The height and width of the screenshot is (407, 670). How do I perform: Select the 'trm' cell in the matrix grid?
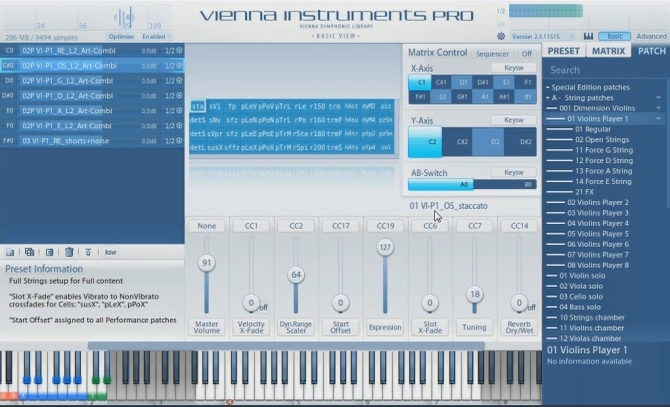[x=334, y=106]
